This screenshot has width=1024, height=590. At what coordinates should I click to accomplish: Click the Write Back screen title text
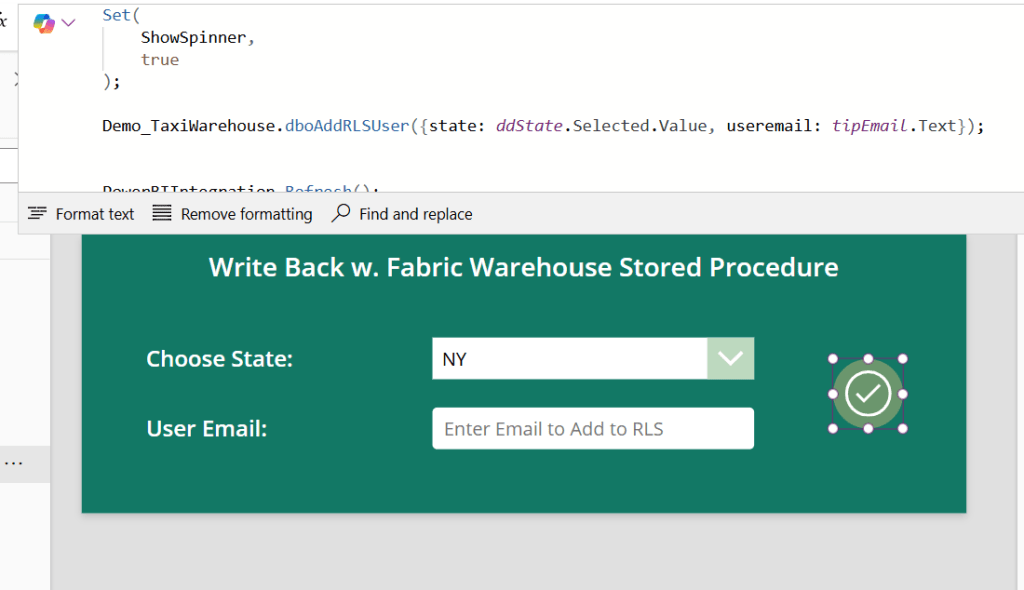pyautogui.click(x=523, y=267)
